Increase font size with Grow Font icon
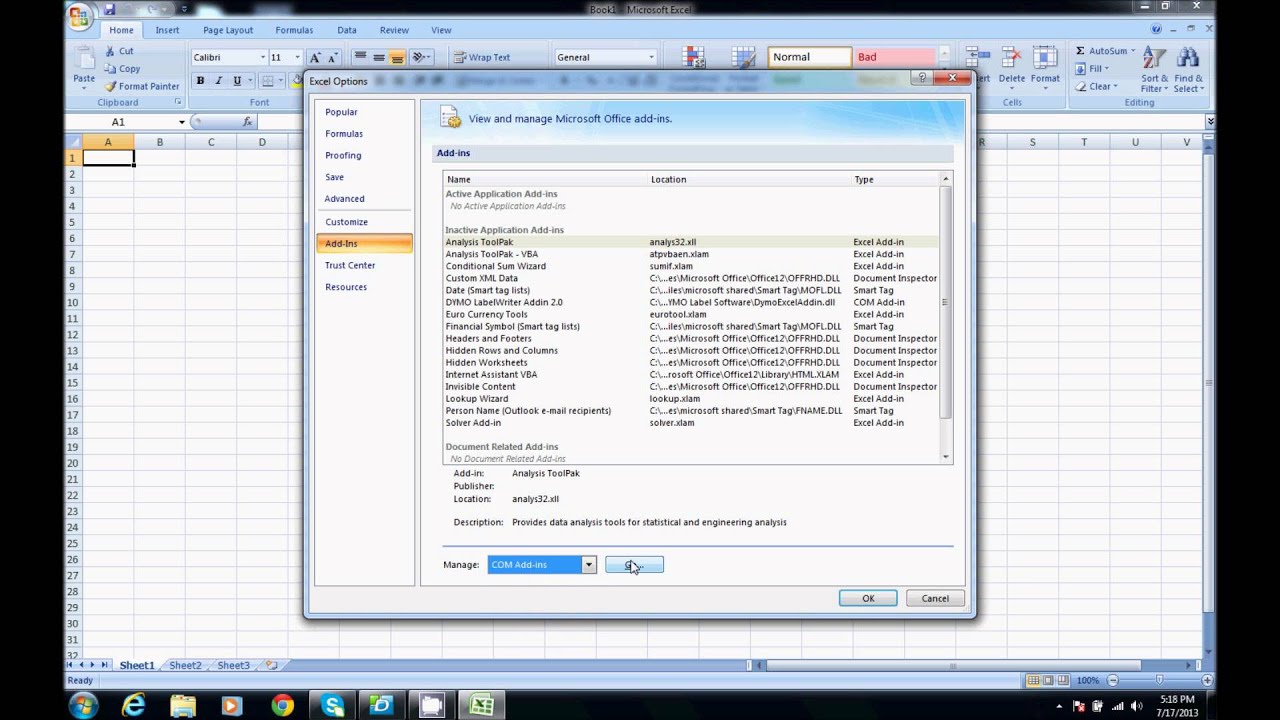1280x720 pixels. (316, 58)
